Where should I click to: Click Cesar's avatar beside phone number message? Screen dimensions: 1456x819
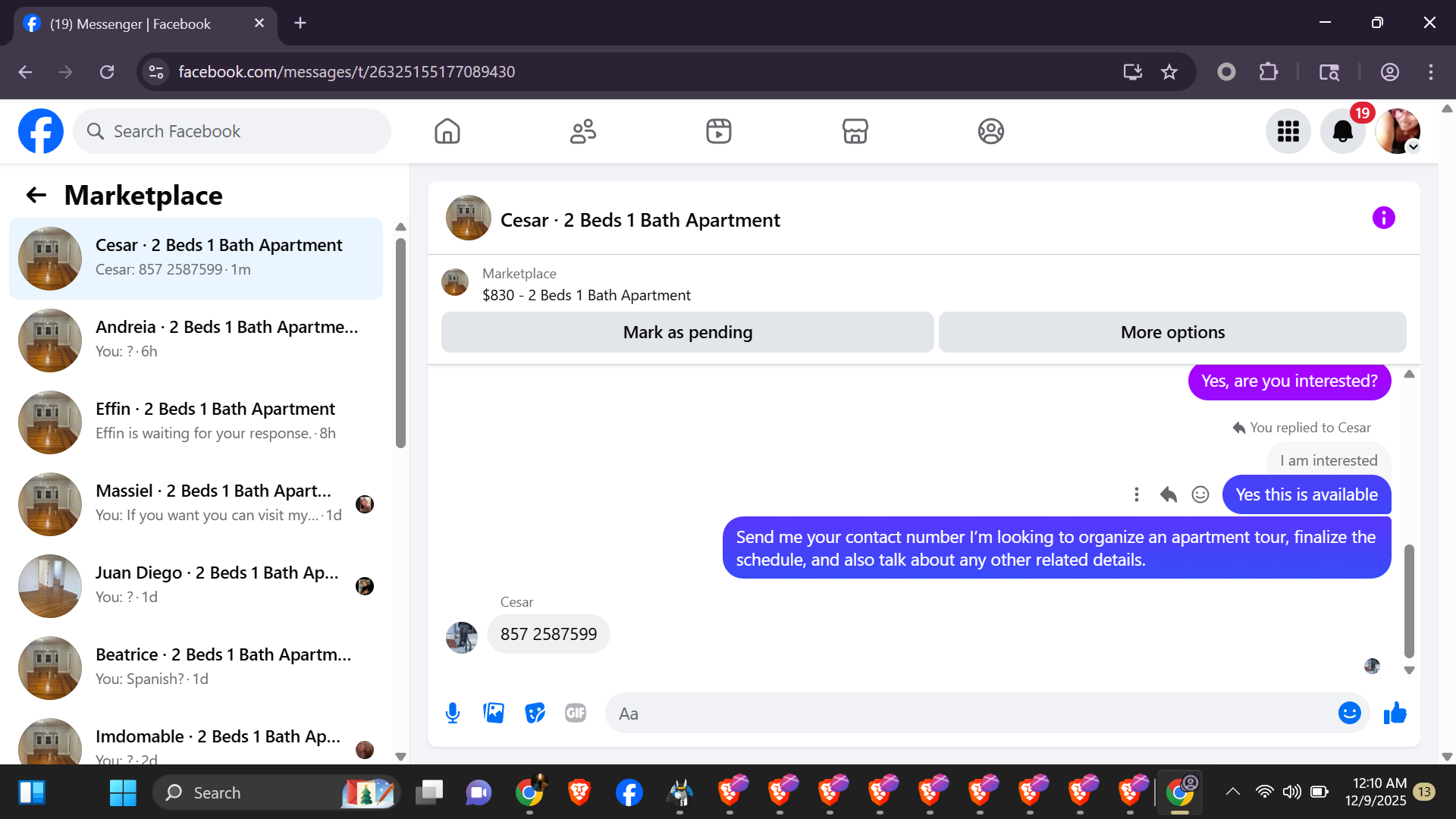[x=462, y=638]
